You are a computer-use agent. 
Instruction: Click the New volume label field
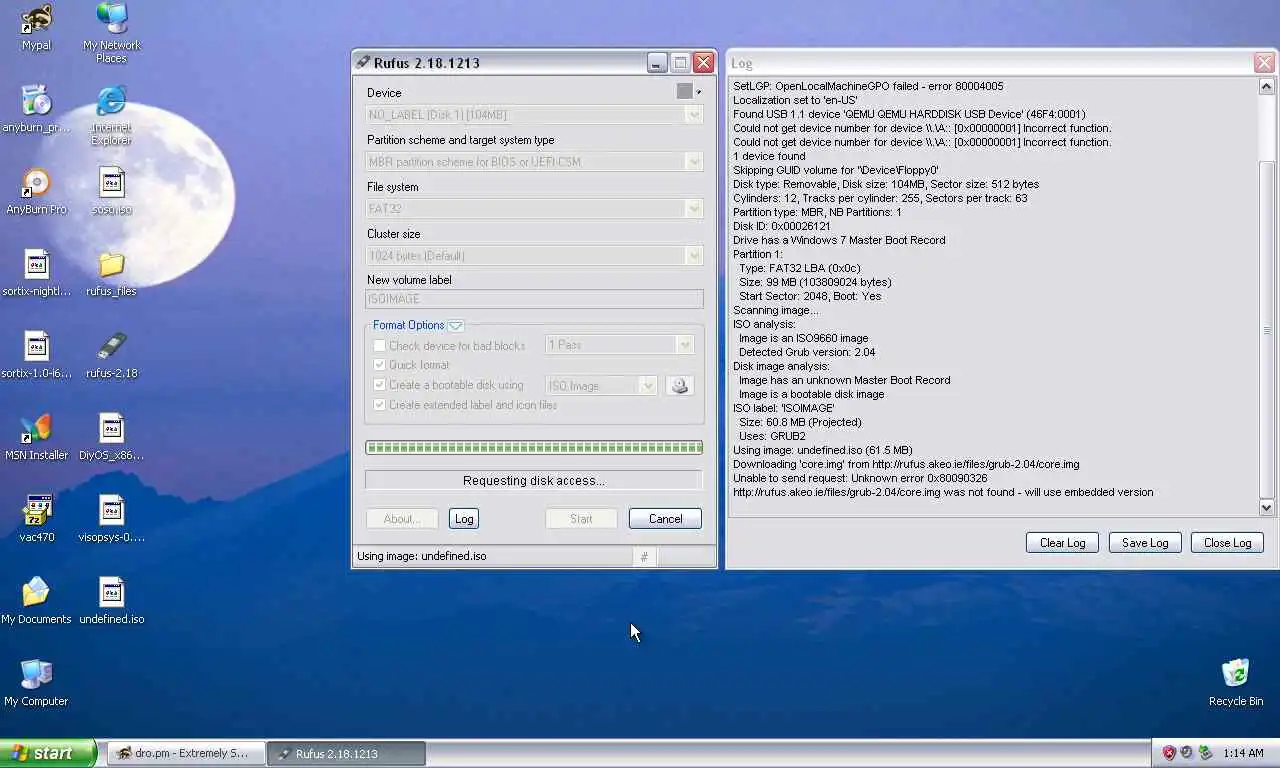click(x=535, y=299)
